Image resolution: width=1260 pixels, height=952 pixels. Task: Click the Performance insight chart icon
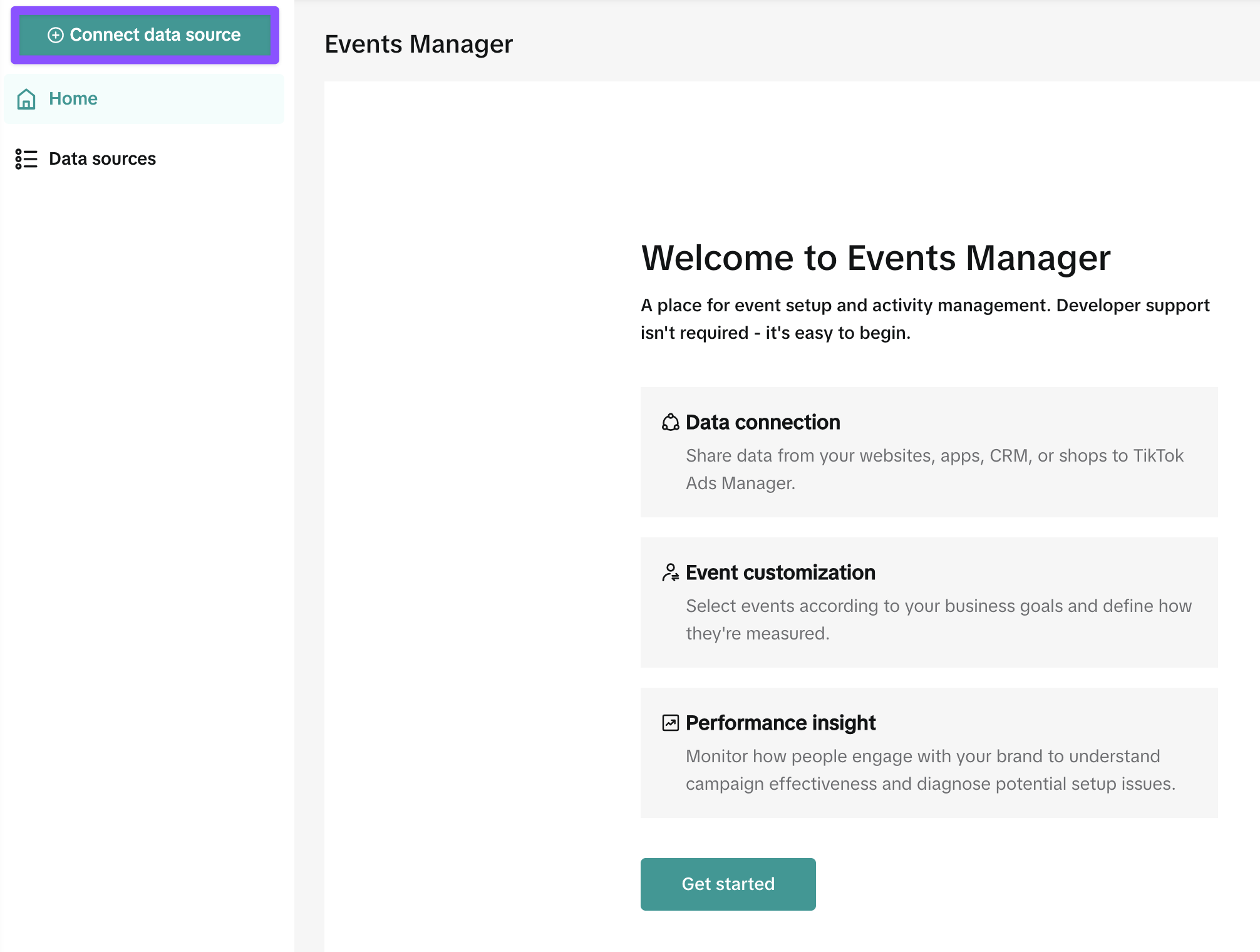click(670, 723)
